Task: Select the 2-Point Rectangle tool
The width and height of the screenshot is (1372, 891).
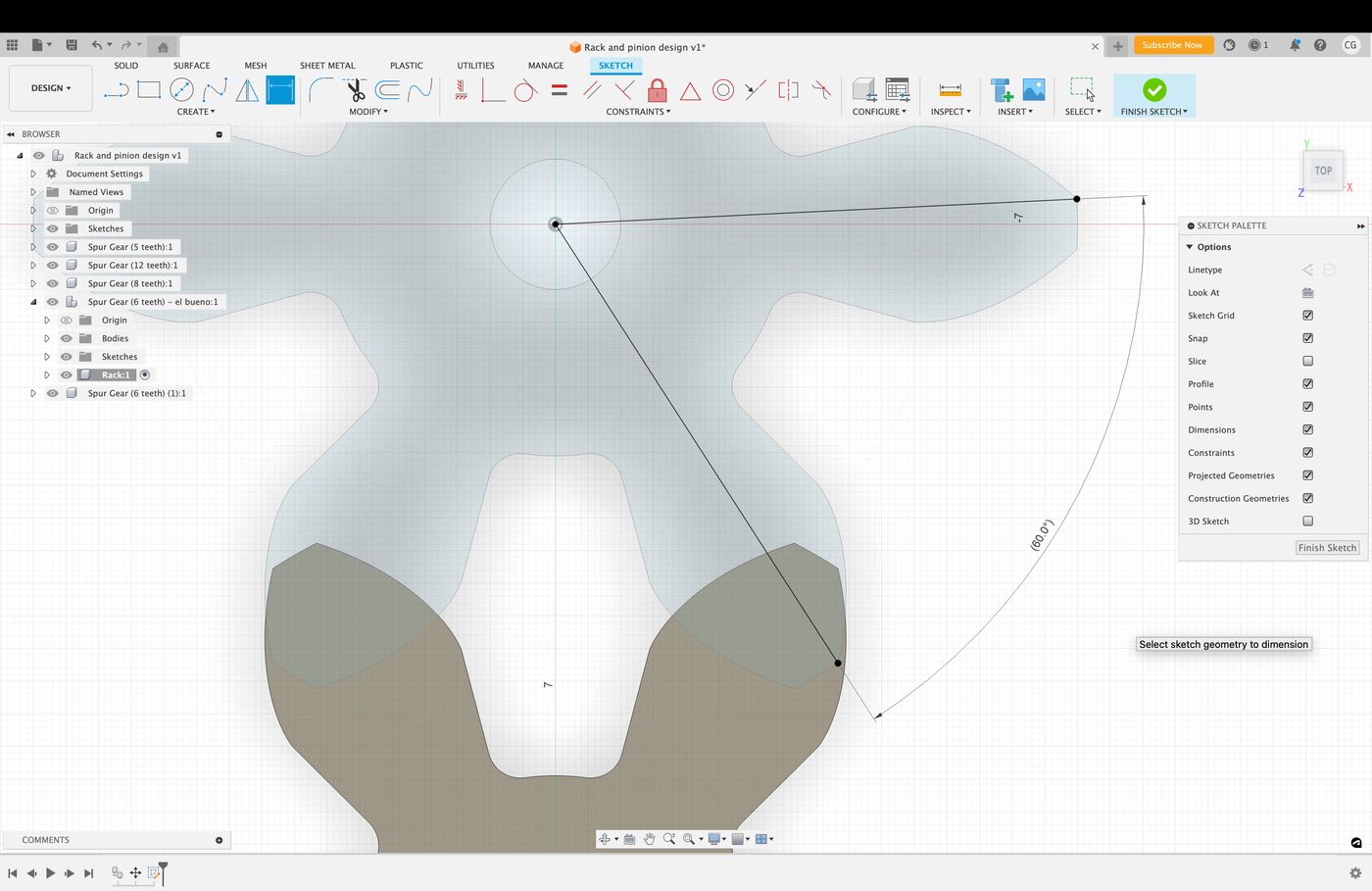Action: (x=149, y=90)
